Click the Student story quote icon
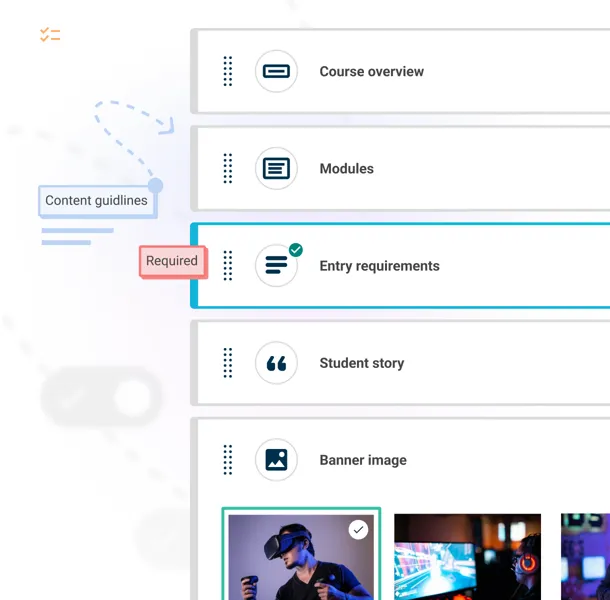Viewport: 610px width, 600px height. pyautogui.click(x=276, y=363)
